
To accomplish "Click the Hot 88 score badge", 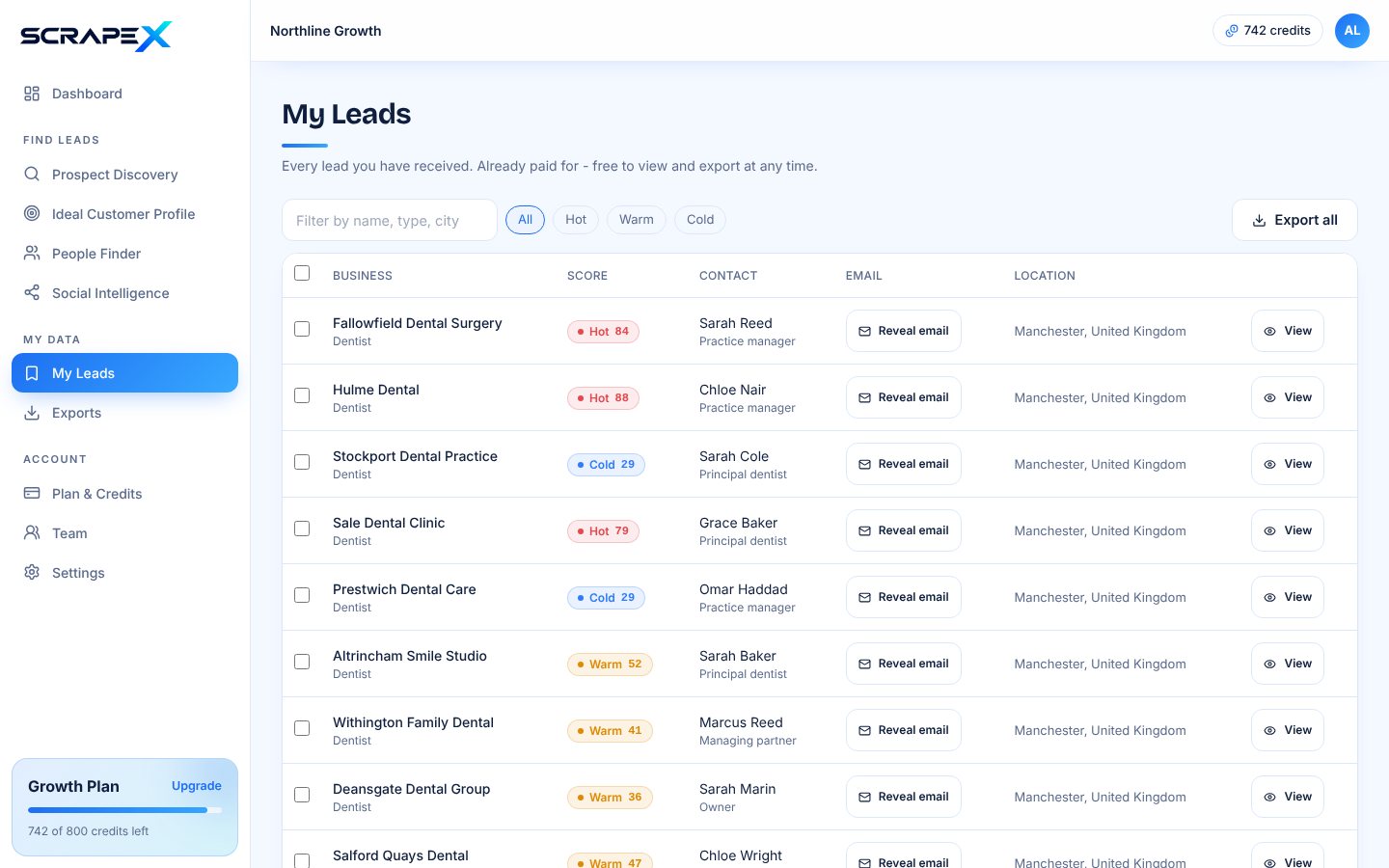I will point(603,398).
